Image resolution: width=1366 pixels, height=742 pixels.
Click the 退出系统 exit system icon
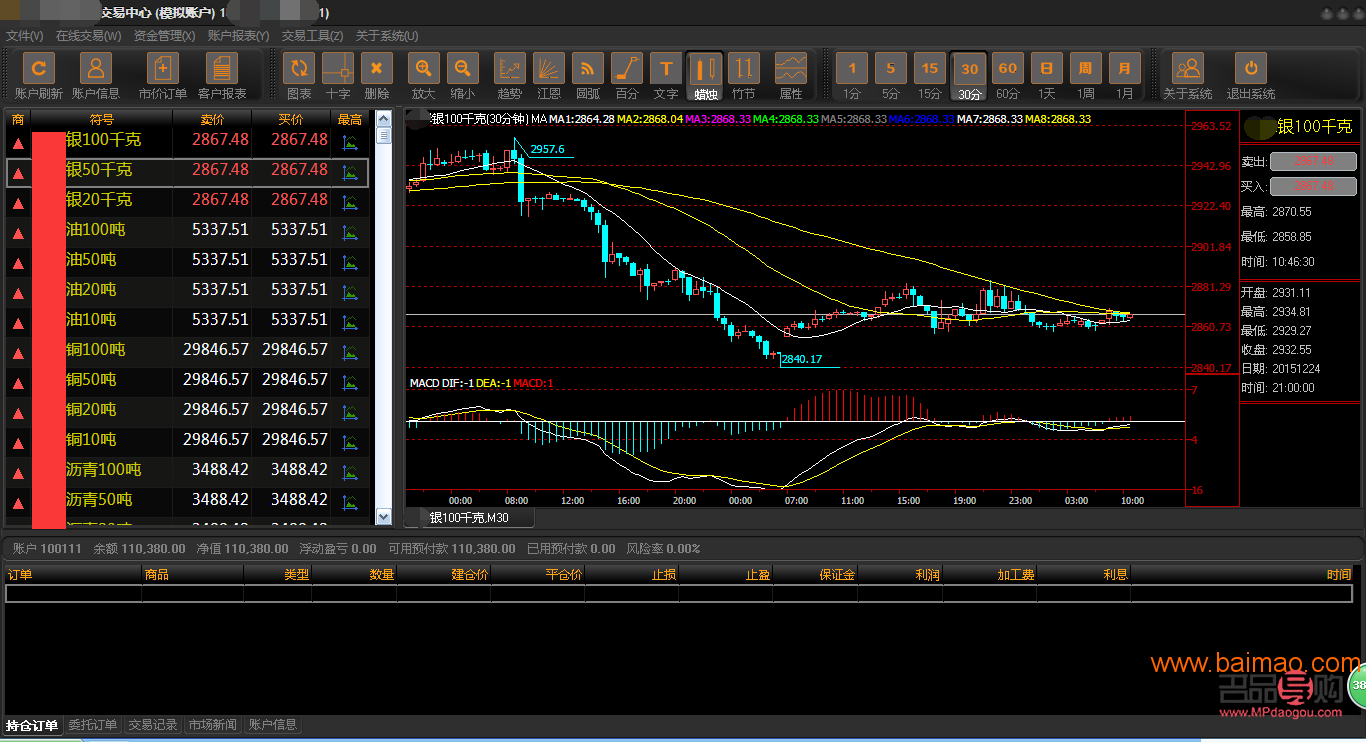[1250, 69]
